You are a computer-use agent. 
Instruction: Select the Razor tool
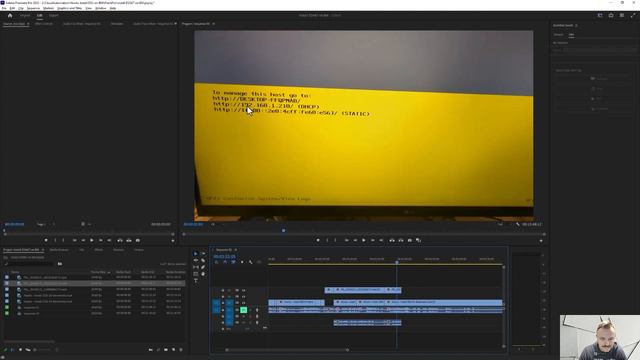[203, 260]
